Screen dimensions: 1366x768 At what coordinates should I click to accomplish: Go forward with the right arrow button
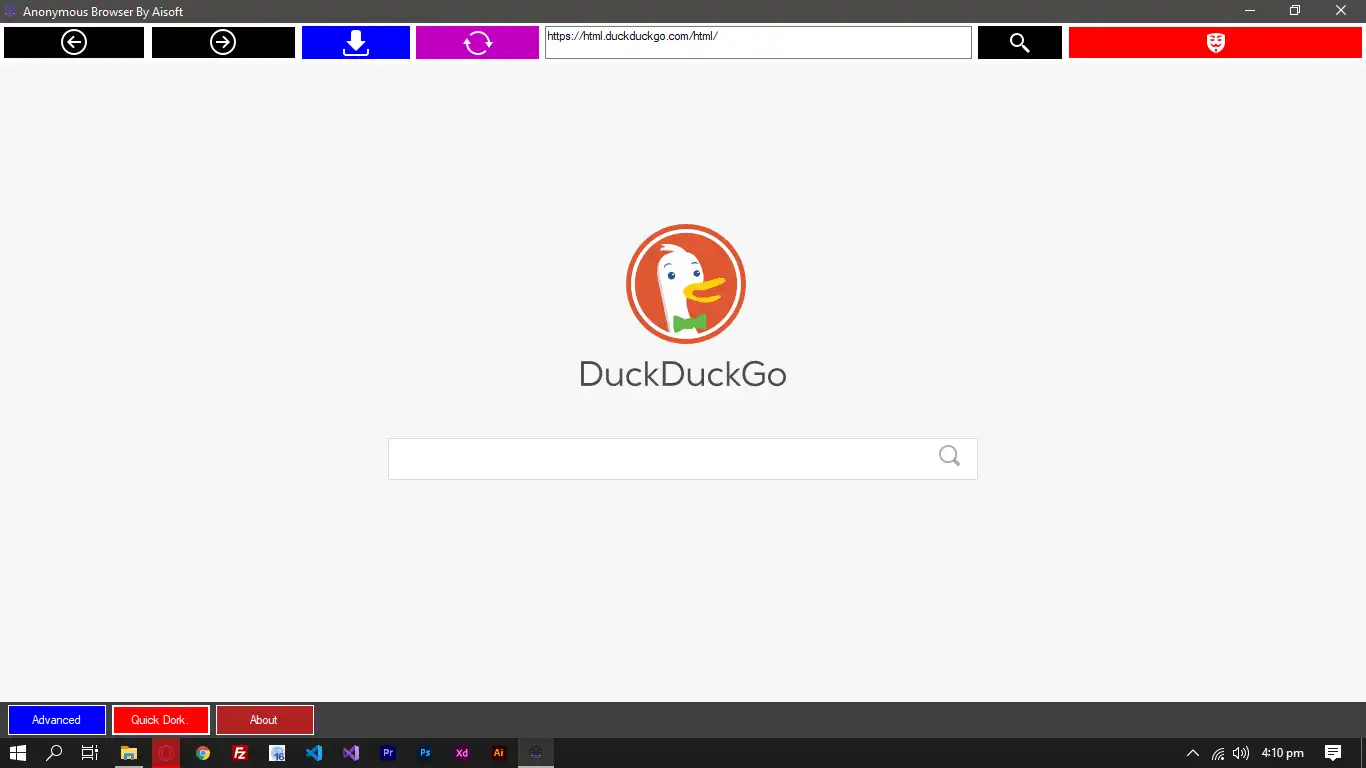pos(223,42)
